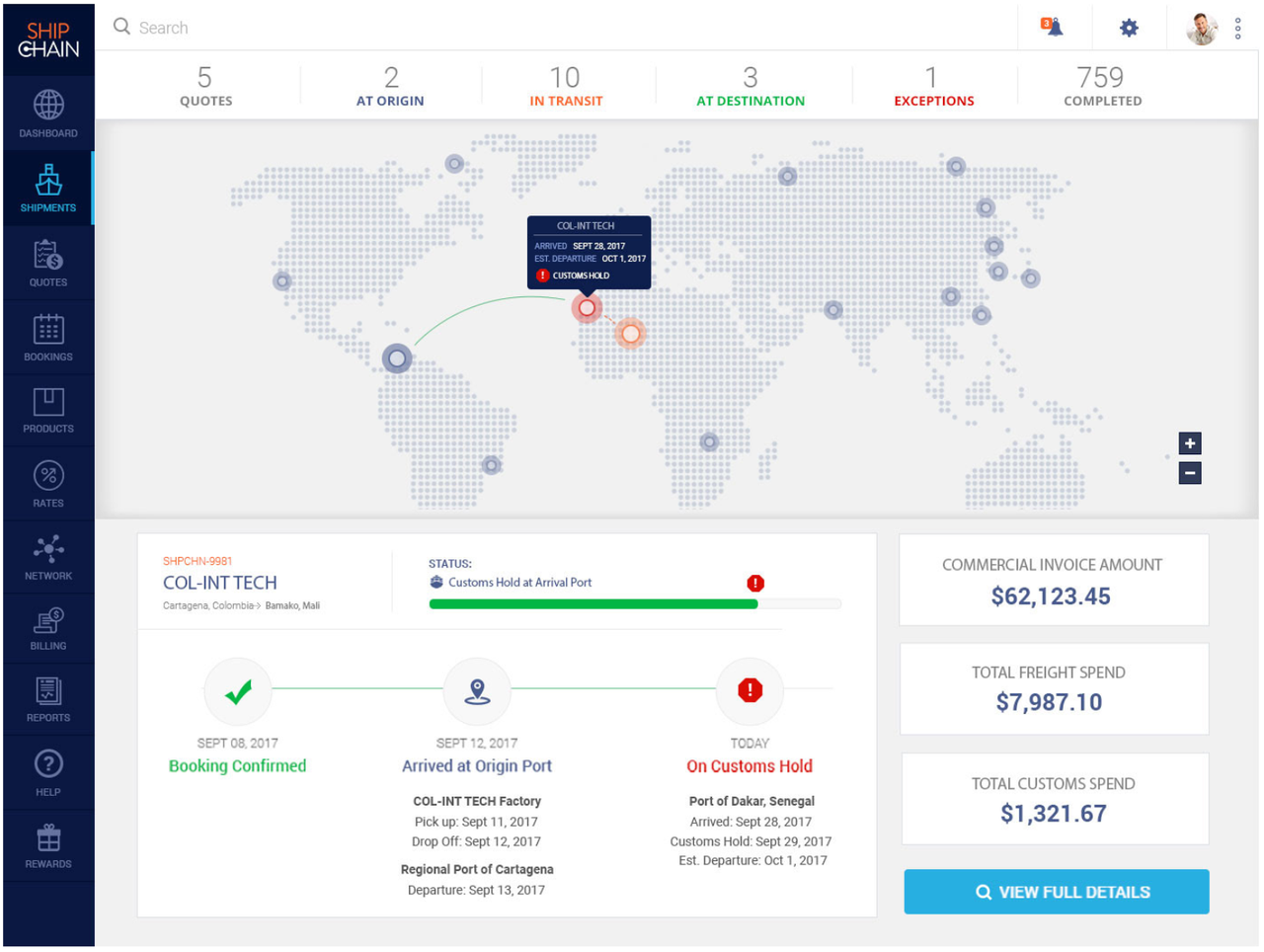Open the settings gear
This screenshot has height=952, width=1264.
[x=1128, y=27]
